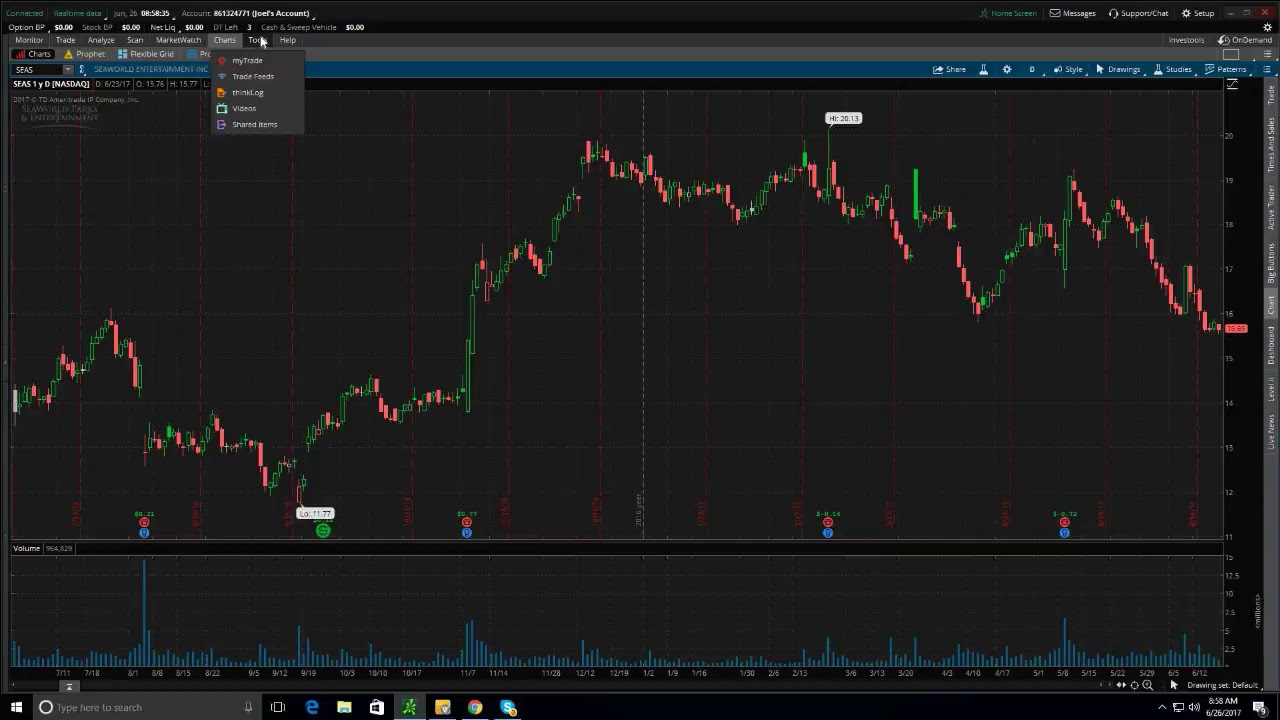Click the volume speaker tray icon
The height and width of the screenshot is (720, 1280).
point(1194,707)
